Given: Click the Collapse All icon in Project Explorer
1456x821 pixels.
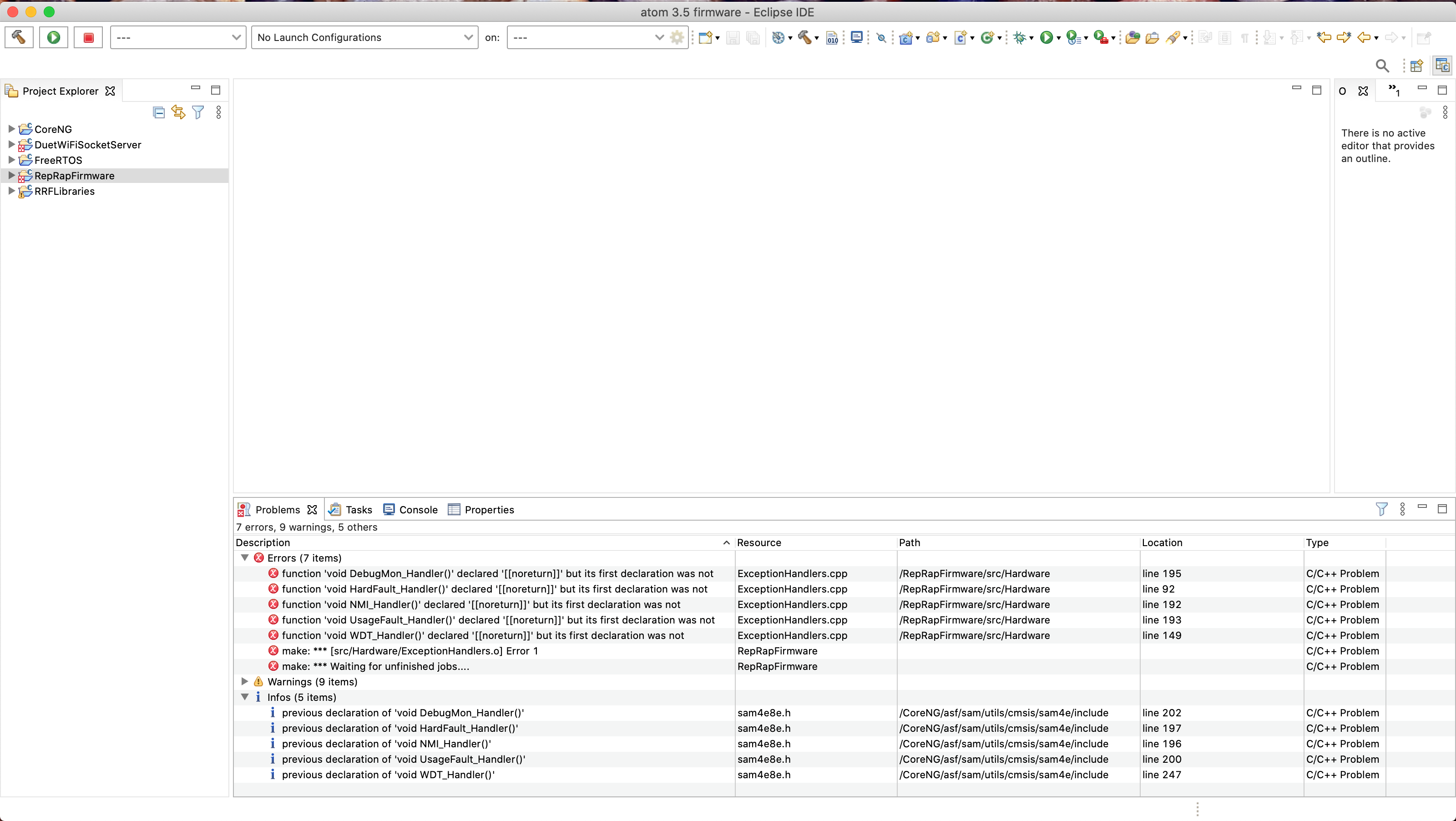Looking at the screenshot, I should 159,112.
